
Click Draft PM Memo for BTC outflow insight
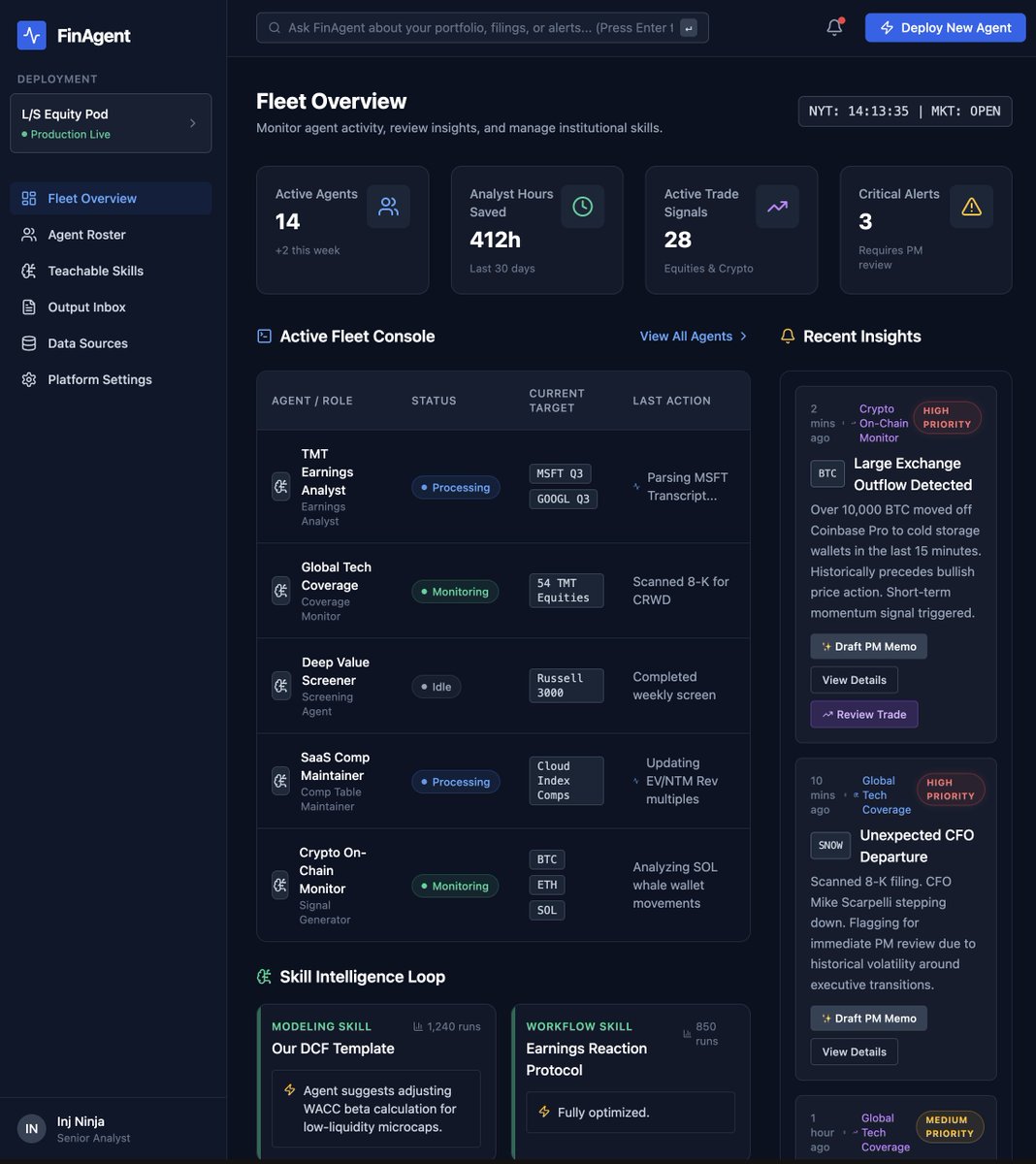[868, 646]
